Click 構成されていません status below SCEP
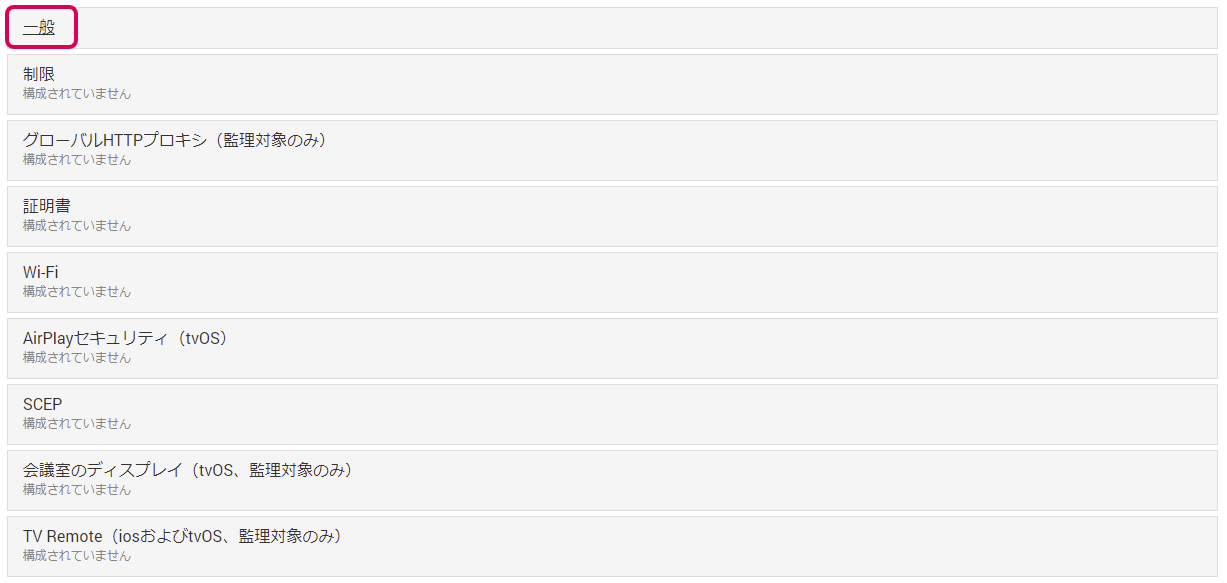Screen dimensions: 1227x583 coord(77,424)
